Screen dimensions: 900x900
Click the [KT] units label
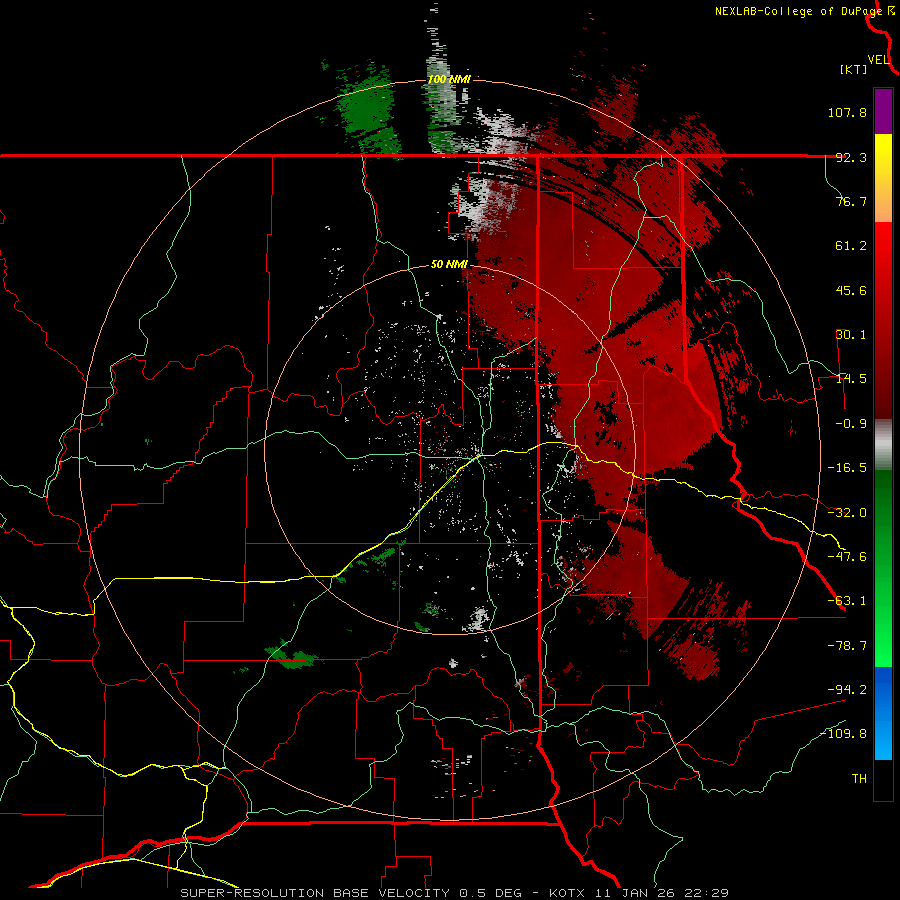[854, 69]
